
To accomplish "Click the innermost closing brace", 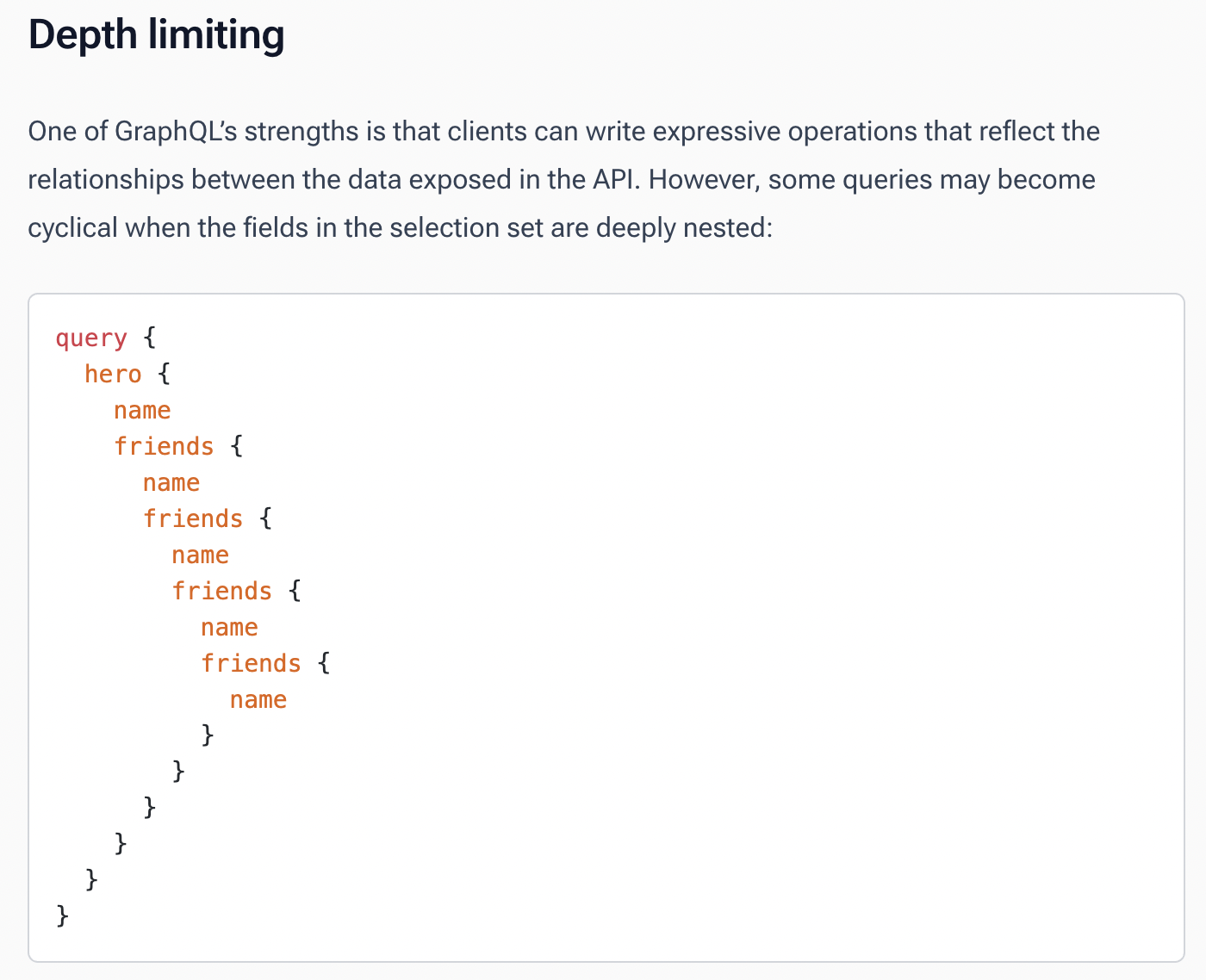I will (x=208, y=734).
